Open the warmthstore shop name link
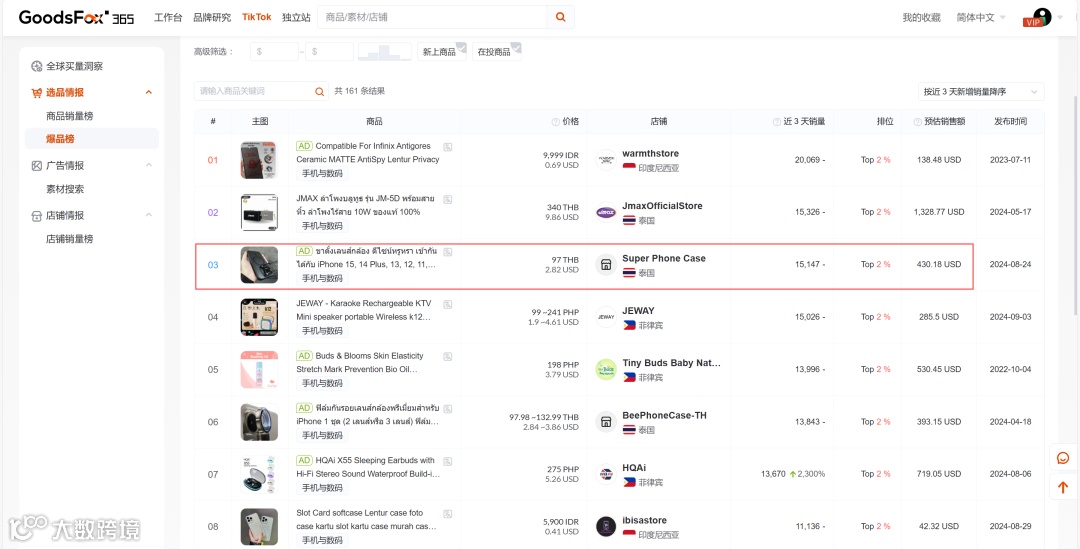1080x549 pixels. click(x=650, y=154)
